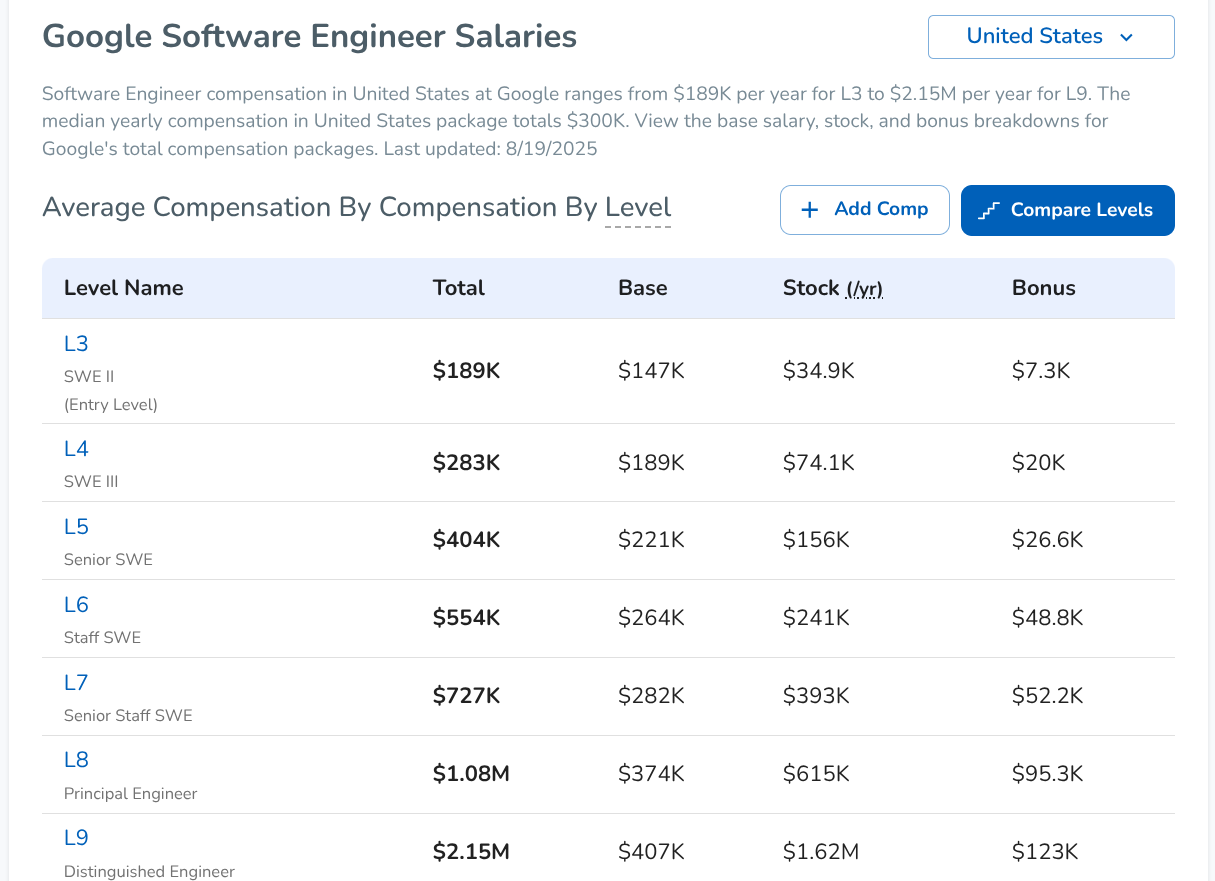Click the dropdown chevron beside United States
The image size is (1215, 881).
click(x=1127, y=38)
